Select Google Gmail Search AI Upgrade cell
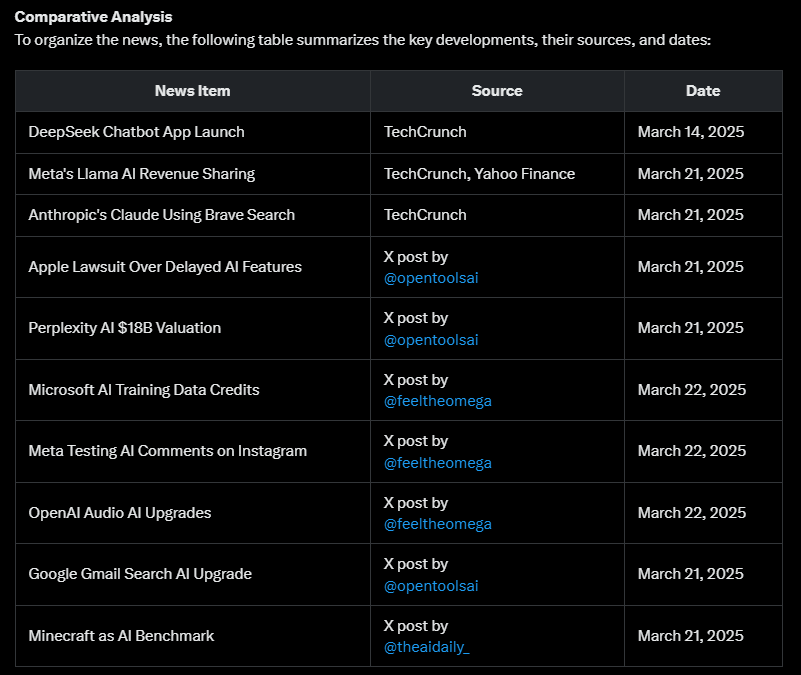The height and width of the screenshot is (675, 801). click(x=139, y=574)
